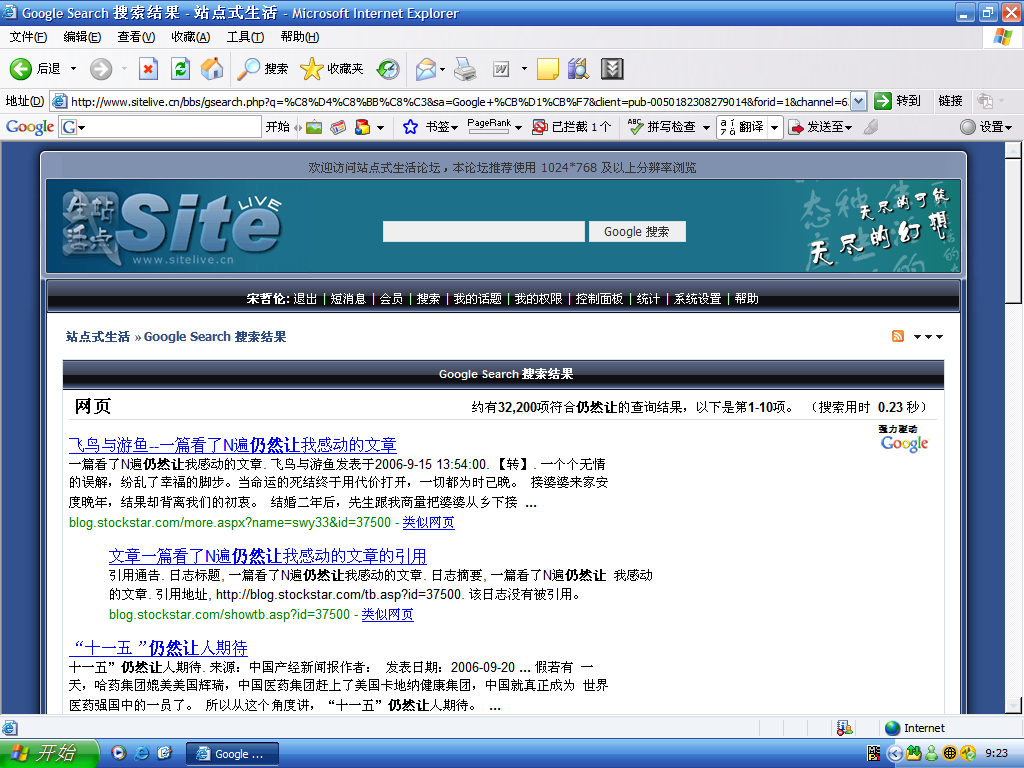The width and height of the screenshot is (1024, 768).
Task: Click Internet Explorer quick launch icon
Action: (x=141, y=753)
